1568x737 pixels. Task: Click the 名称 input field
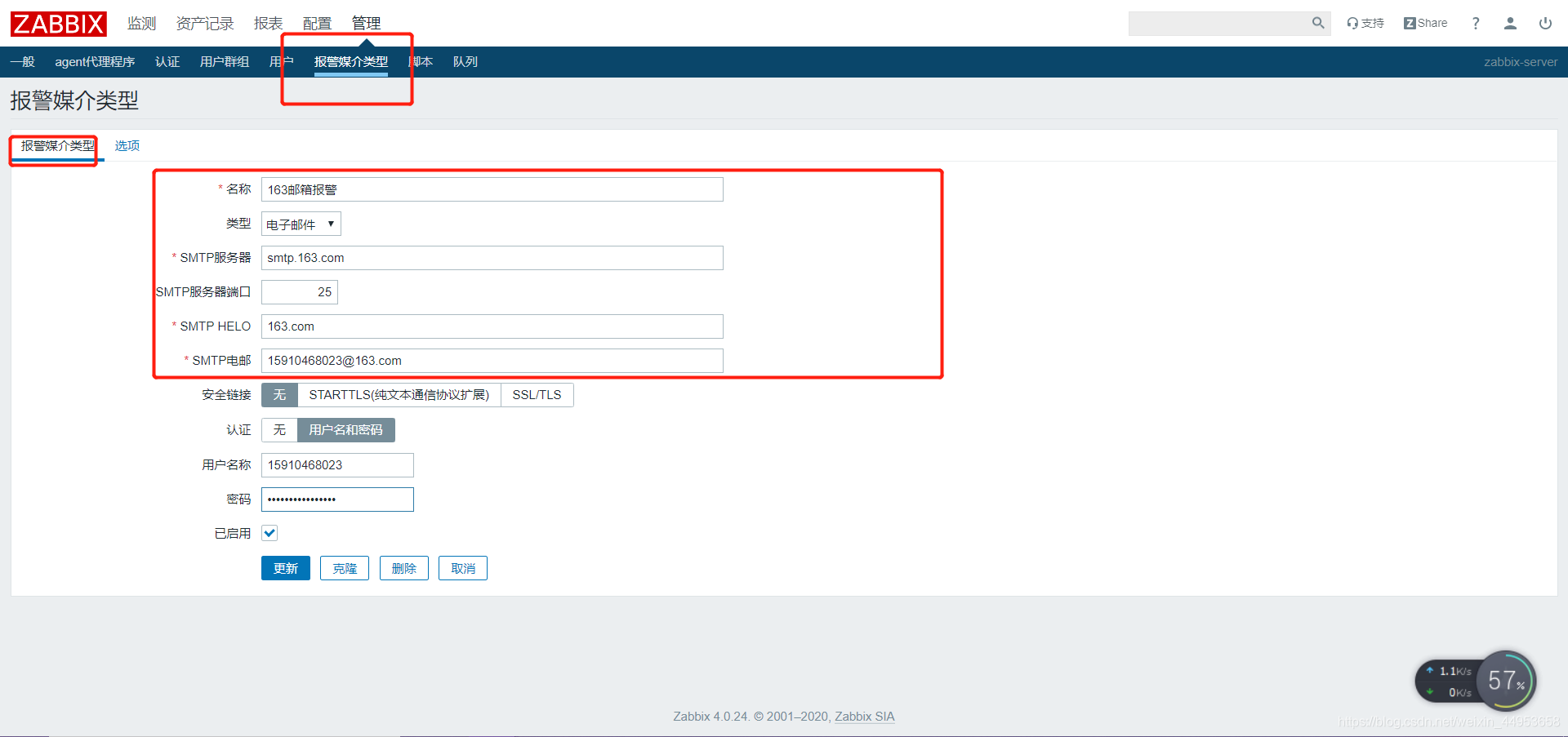(492, 189)
